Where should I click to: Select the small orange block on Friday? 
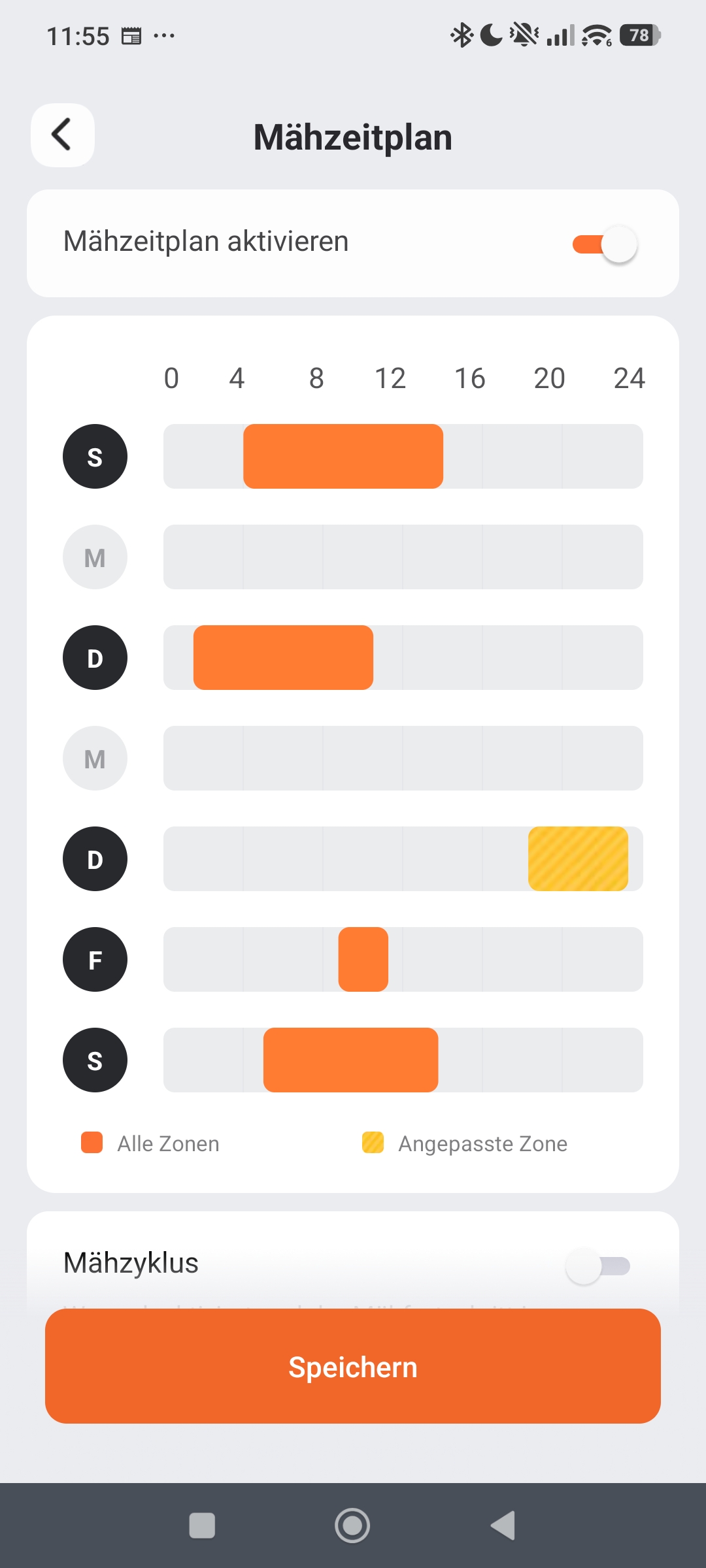pos(363,960)
